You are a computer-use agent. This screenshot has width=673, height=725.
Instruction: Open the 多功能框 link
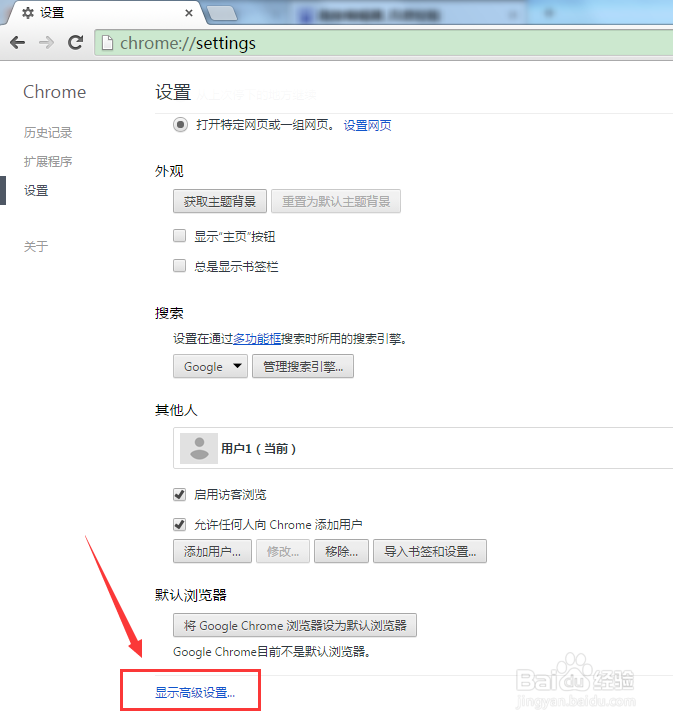tap(257, 338)
